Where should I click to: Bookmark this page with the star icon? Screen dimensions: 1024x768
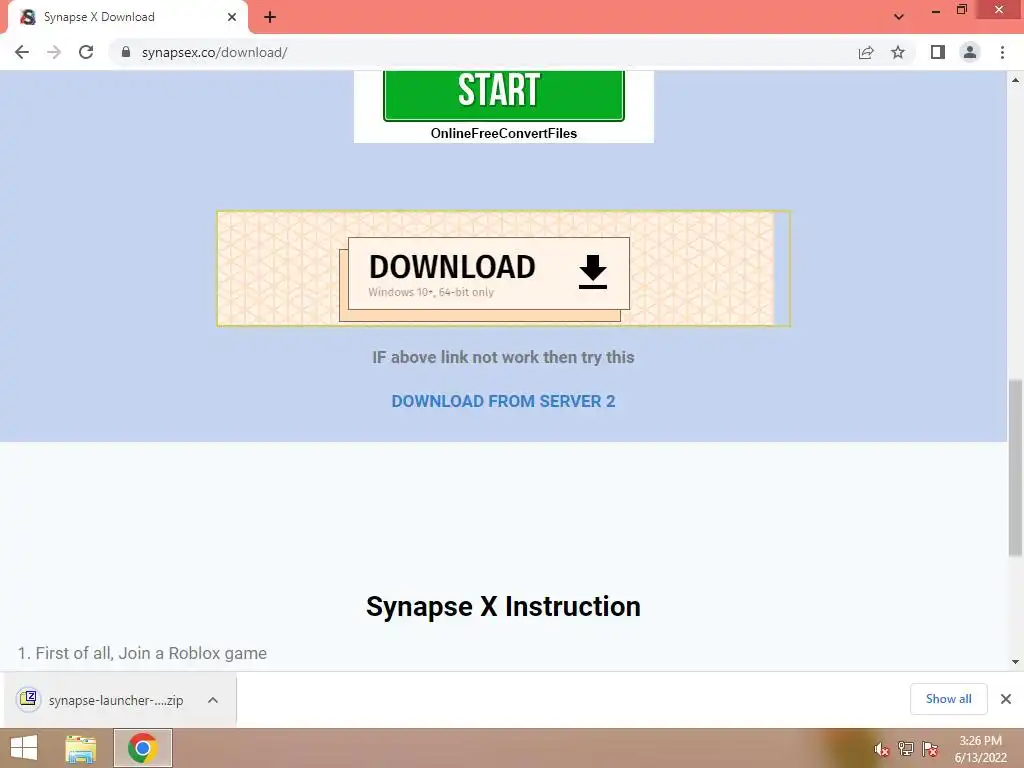(898, 52)
